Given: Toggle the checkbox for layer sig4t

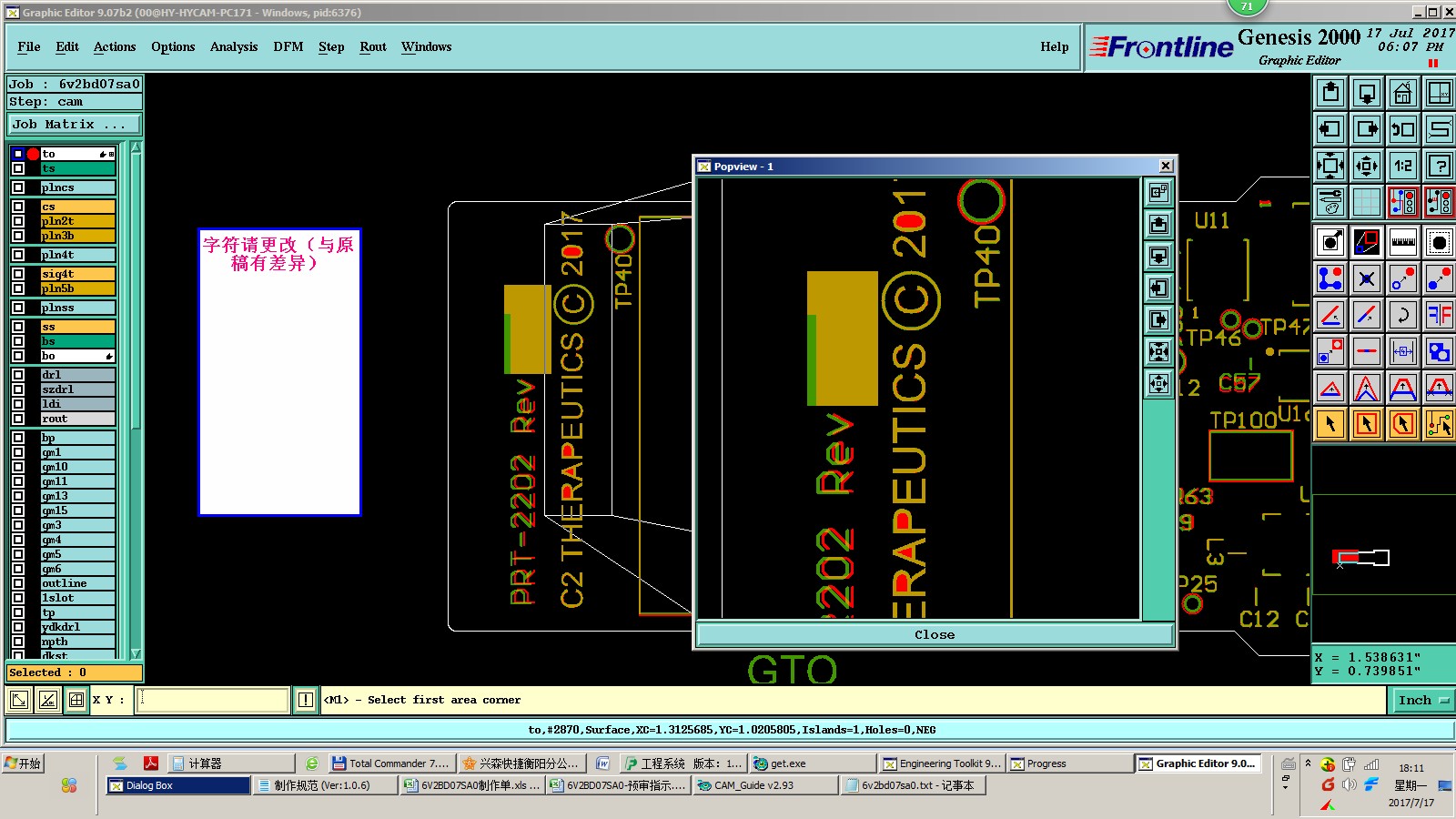Looking at the screenshot, I should [18, 274].
